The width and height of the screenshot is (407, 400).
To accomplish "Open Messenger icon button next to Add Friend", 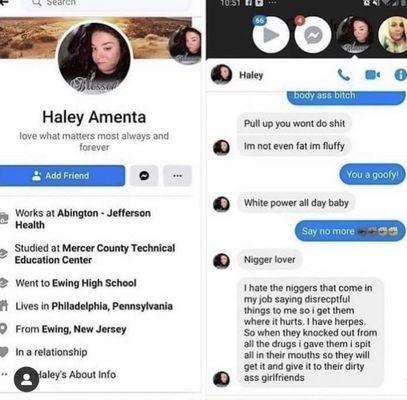I will coord(144,175).
